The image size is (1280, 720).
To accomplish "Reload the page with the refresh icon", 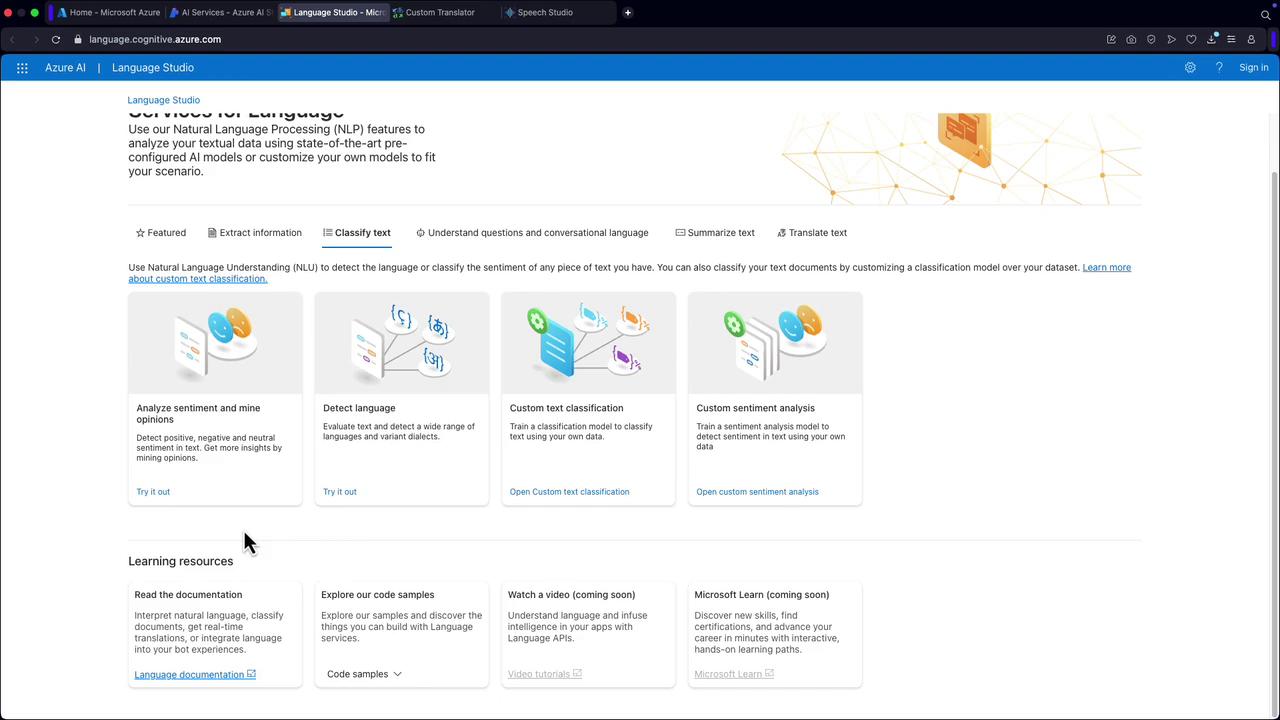I will coord(56,40).
